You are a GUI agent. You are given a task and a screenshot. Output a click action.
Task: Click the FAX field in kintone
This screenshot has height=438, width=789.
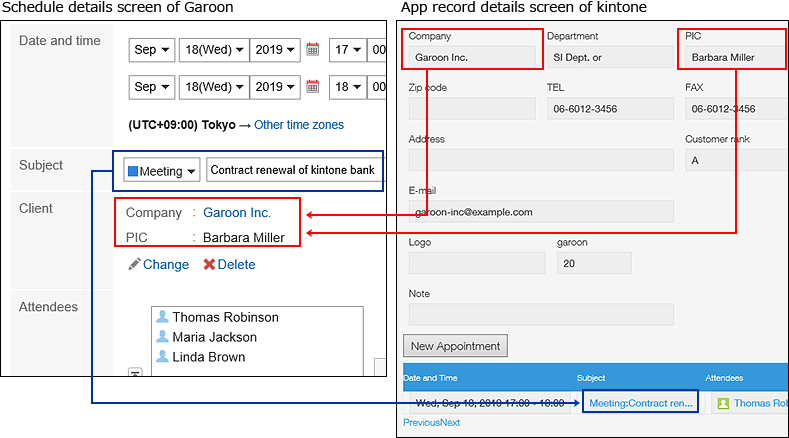(x=736, y=109)
